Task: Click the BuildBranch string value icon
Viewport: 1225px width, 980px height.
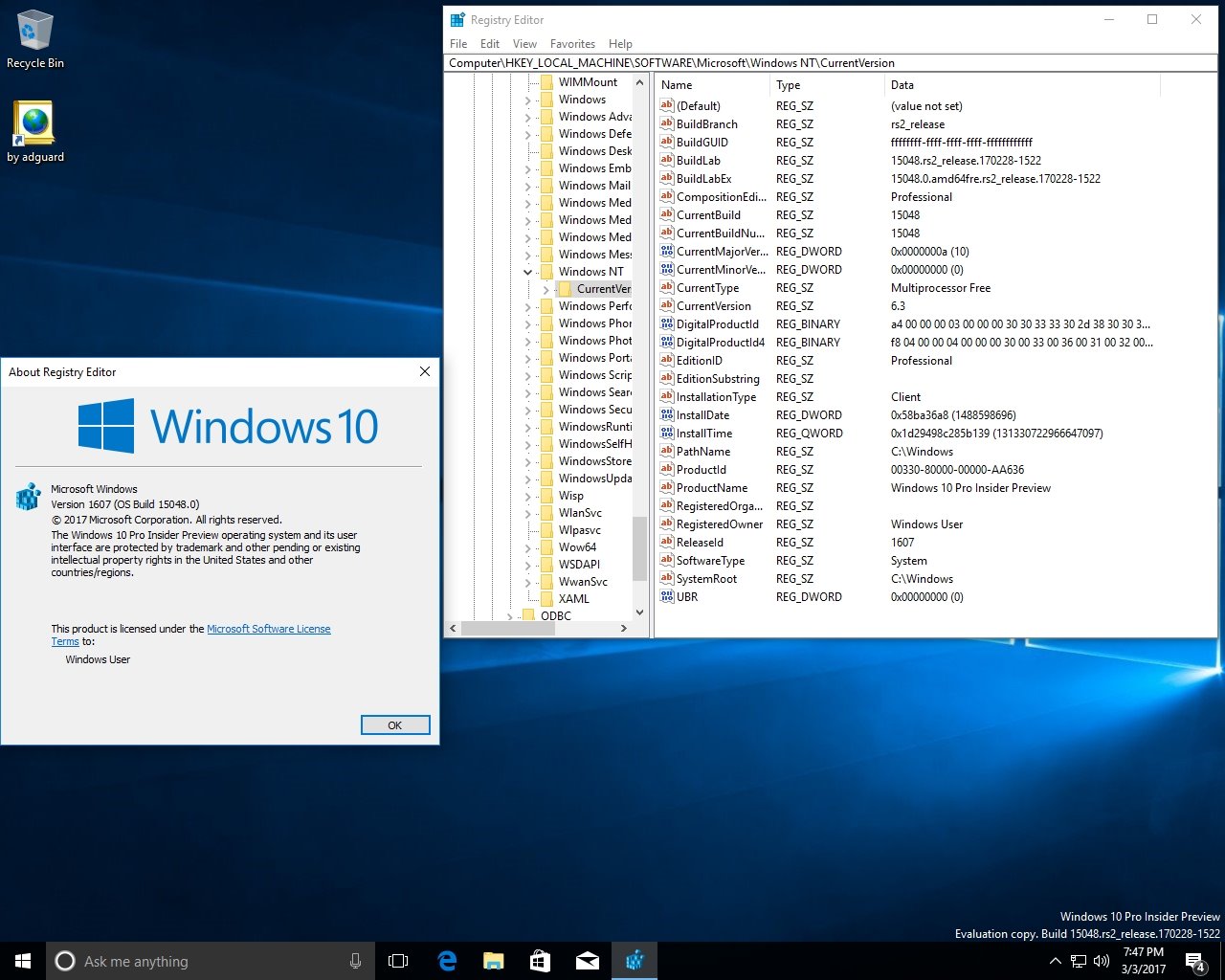Action: [667, 123]
